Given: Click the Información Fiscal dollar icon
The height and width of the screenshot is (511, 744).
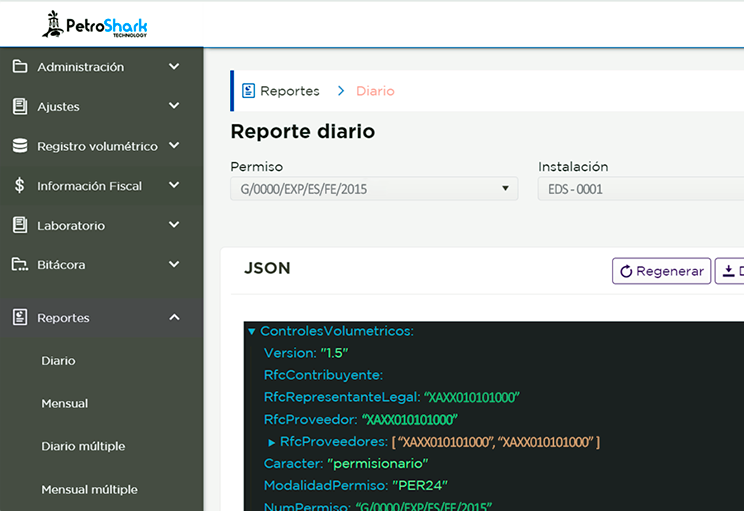Looking at the screenshot, I should pos(20,186).
